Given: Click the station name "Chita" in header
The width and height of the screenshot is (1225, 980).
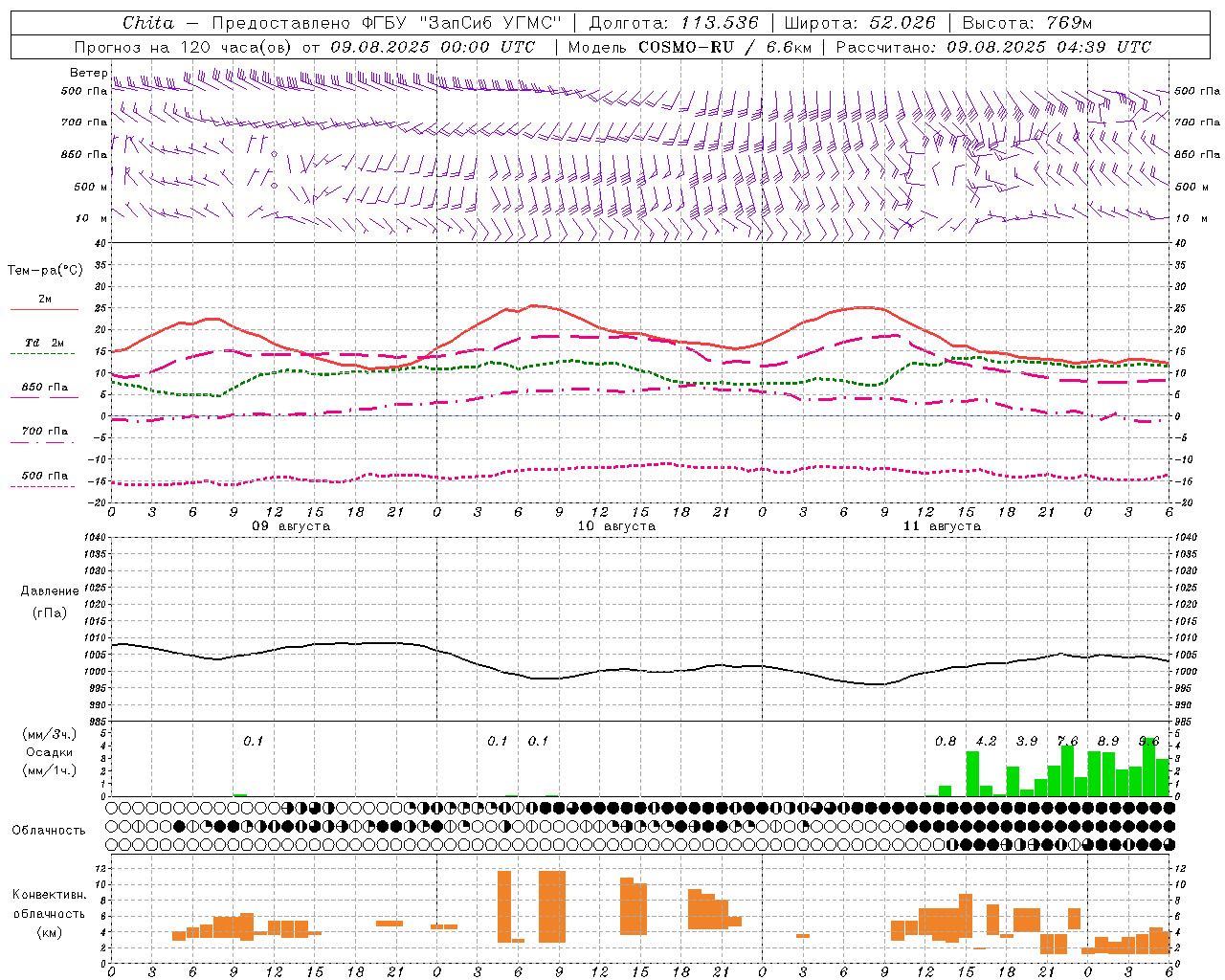Looking at the screenshot, I should (148, 23).
